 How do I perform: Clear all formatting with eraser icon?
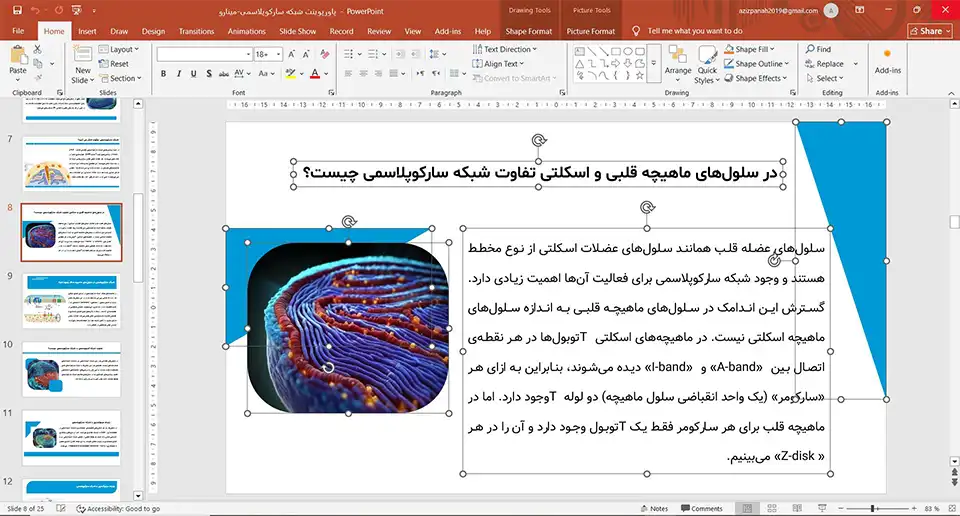(x=324, y=54)
